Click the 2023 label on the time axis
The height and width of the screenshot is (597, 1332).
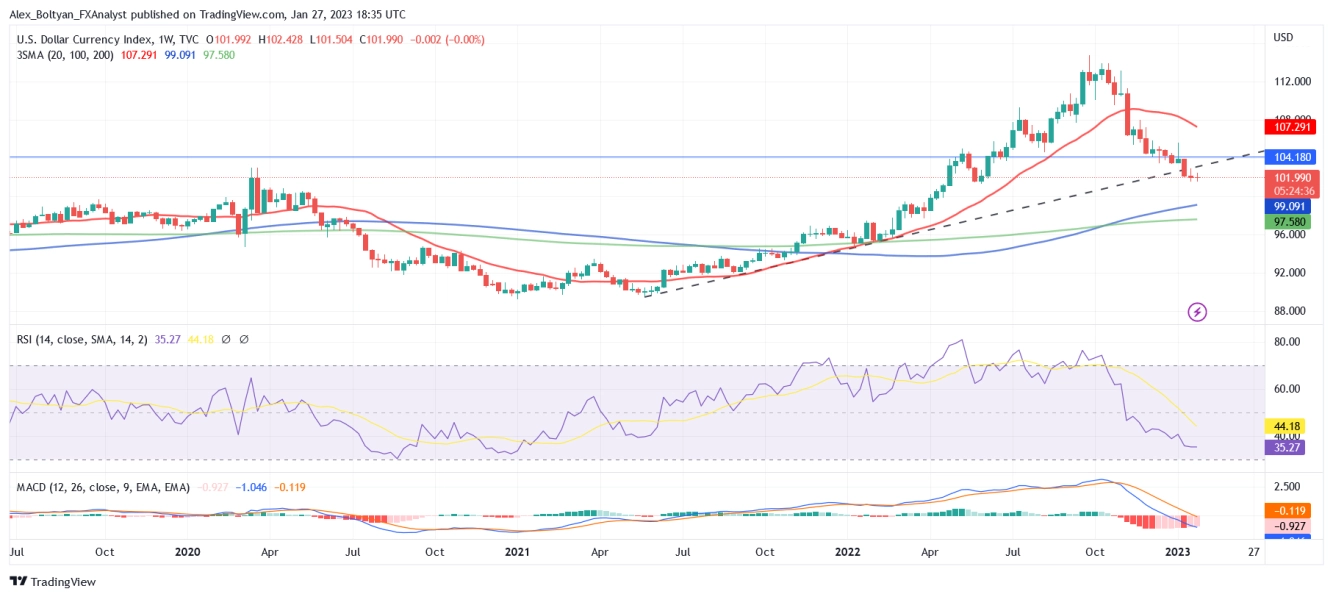click(x=1178, y=551)
